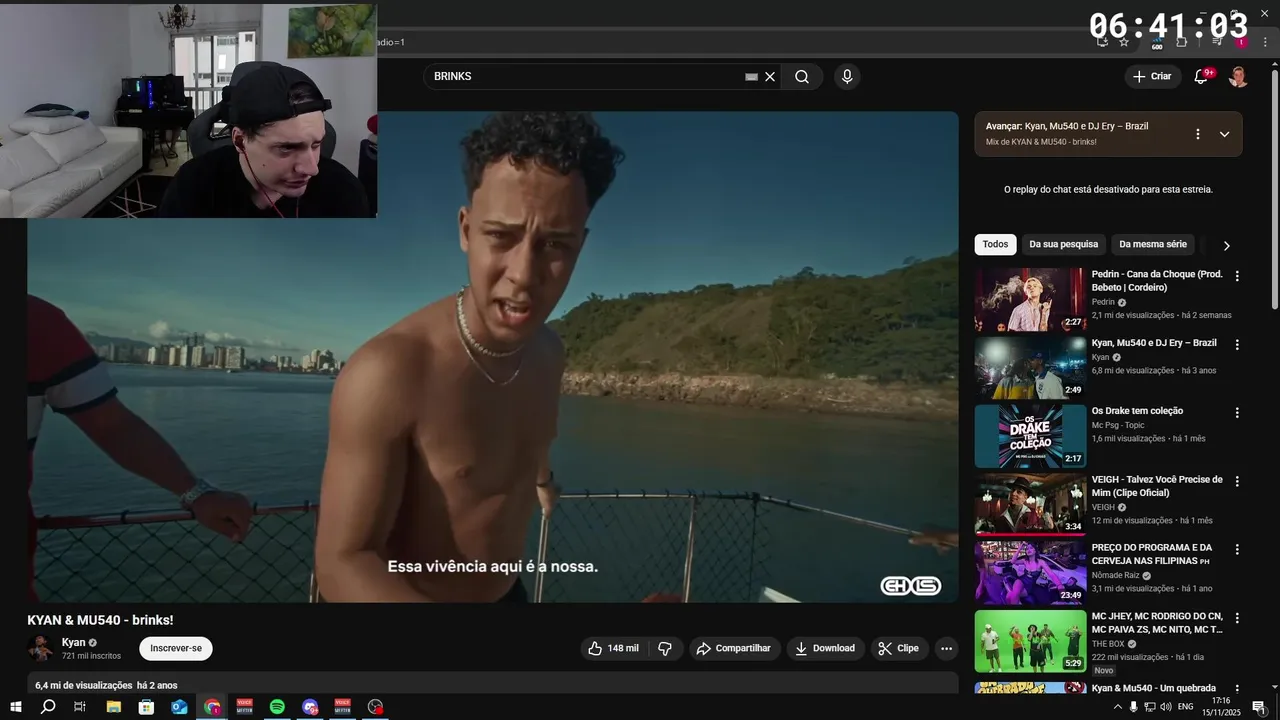Open mix playlist options menu
This screenshot has width=1280, height=720.
pos(1197,134)
